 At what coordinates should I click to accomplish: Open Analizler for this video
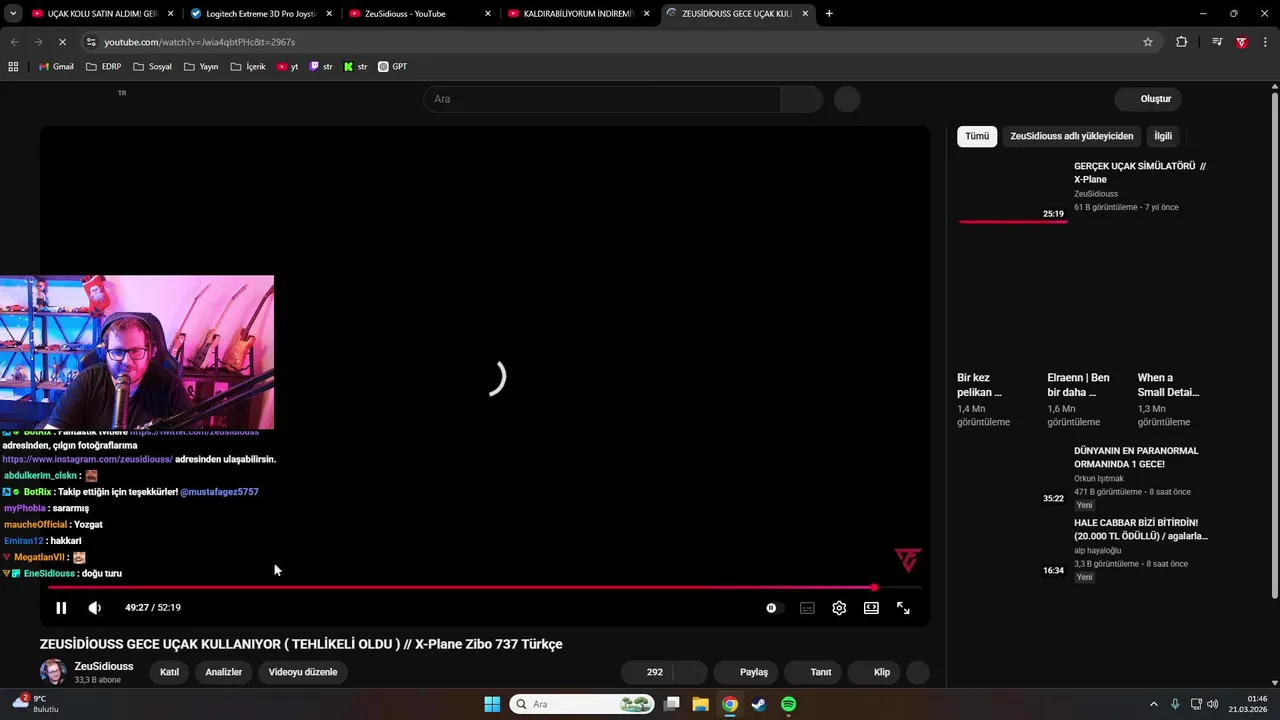pyautogui.click(x=224, y=672)
